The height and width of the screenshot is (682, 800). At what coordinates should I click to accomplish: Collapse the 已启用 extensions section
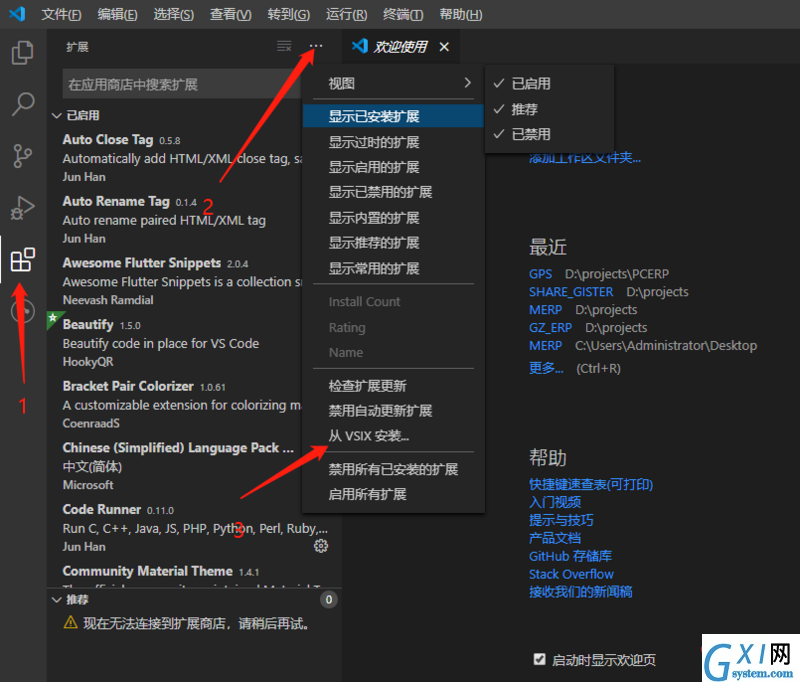[56, 116]
